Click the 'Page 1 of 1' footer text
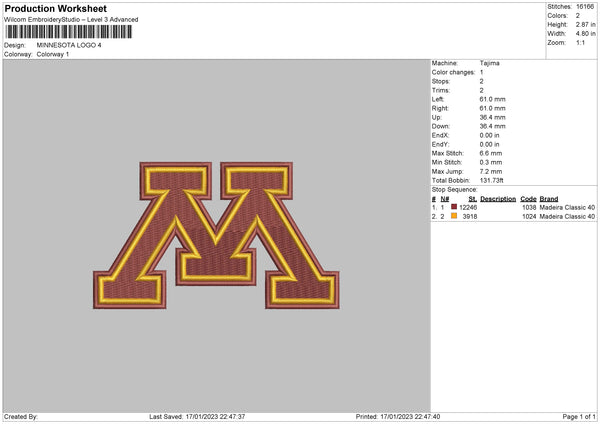The width and height of the screenshot is (600, 424). click(x=579, y=417)
